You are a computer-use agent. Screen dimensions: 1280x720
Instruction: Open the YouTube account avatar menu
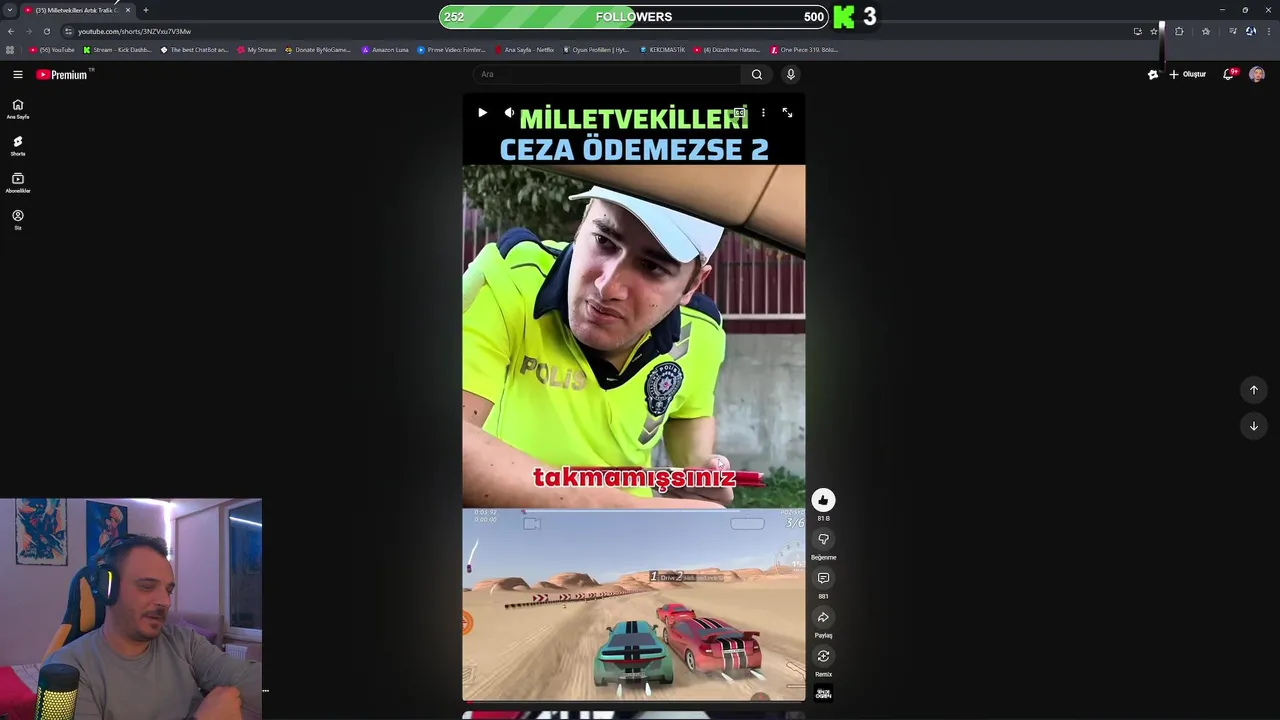click(1257, 74)
